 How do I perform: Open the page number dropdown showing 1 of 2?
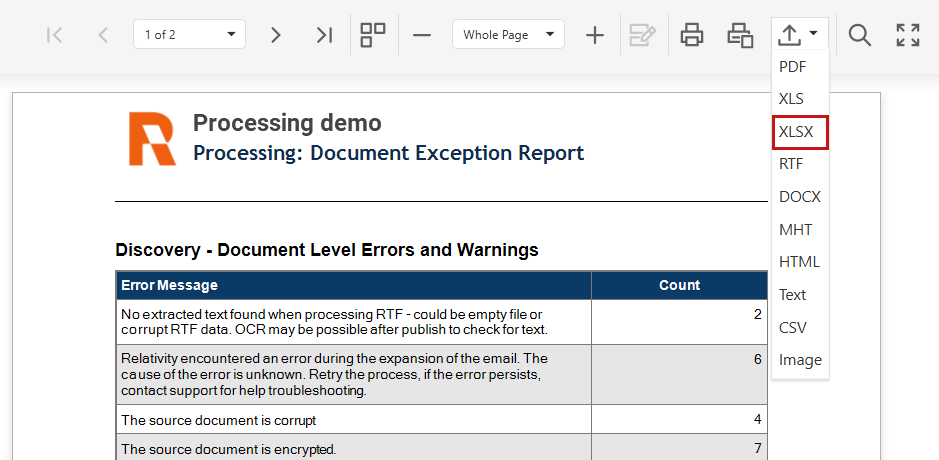[x=189, y=34]
